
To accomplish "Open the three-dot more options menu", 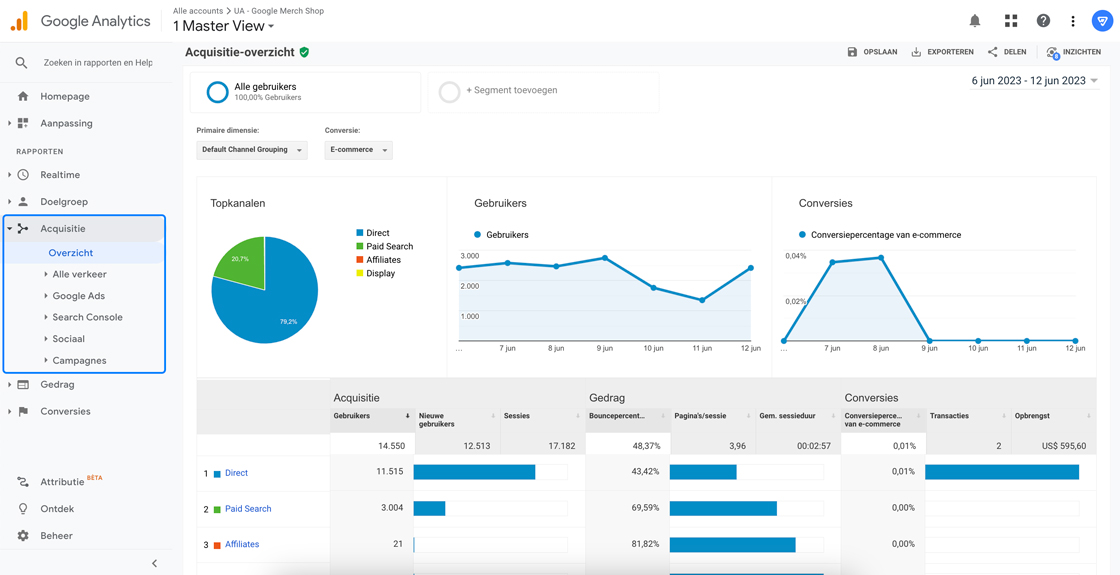I will point(1073,21).
